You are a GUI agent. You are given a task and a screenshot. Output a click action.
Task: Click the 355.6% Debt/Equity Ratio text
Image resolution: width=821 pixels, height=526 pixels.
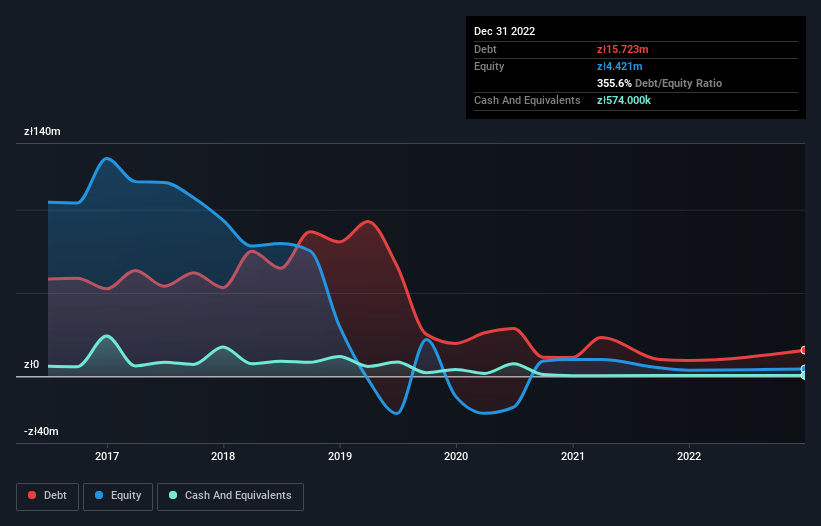pos(659,83)
